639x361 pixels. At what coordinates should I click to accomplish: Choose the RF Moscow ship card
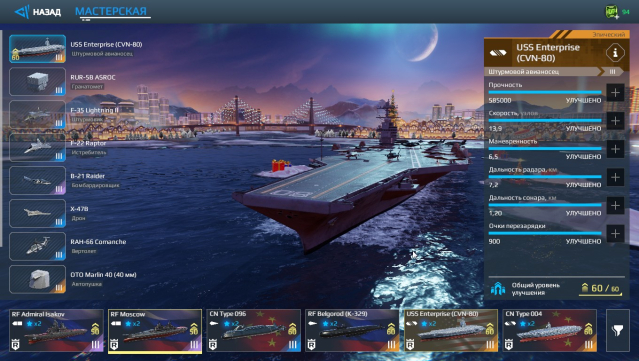coord(155,330)
